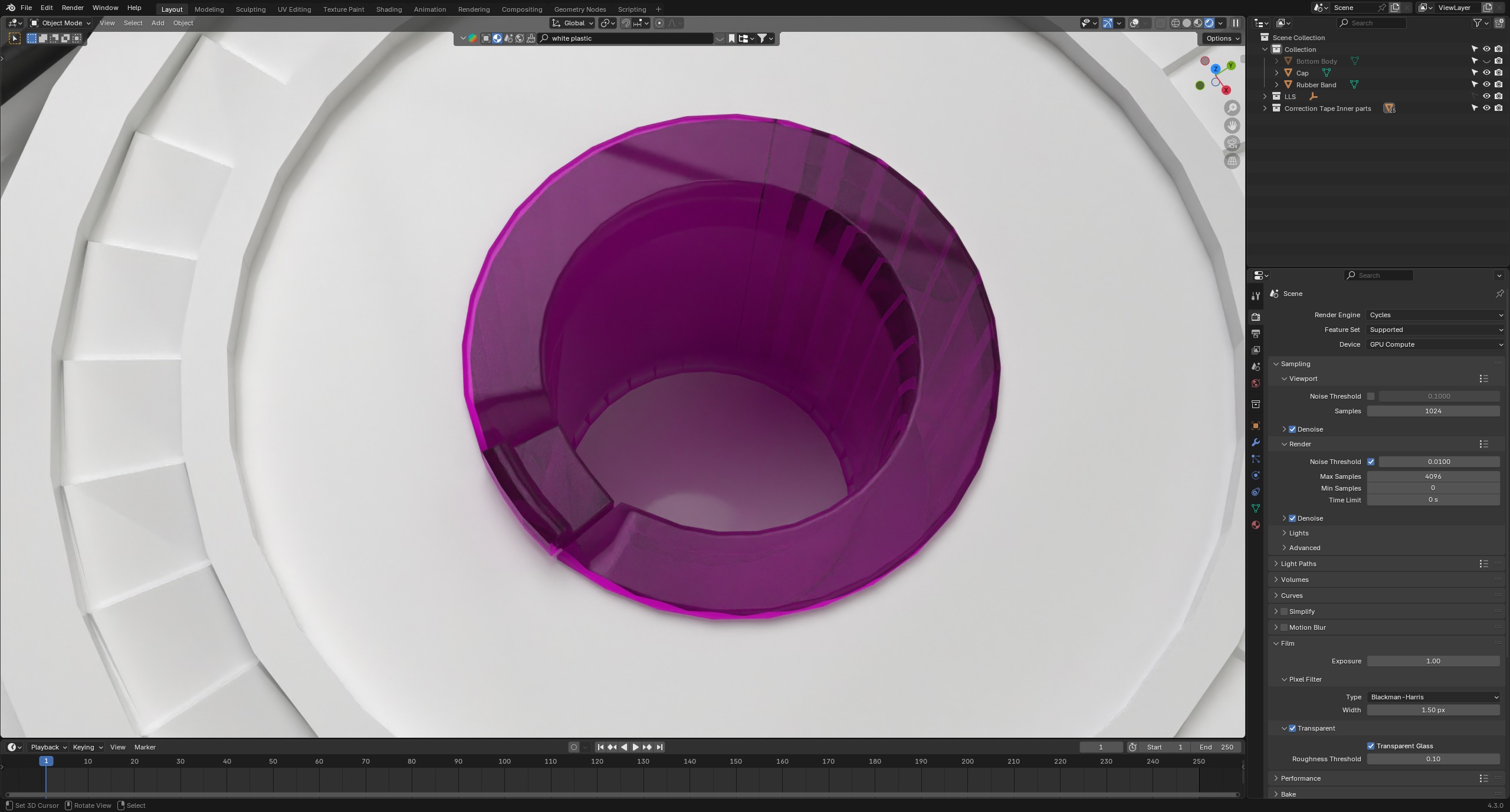
Task: Click the viewport zoom magnifier icon
Action: (x=1232, y=108)
